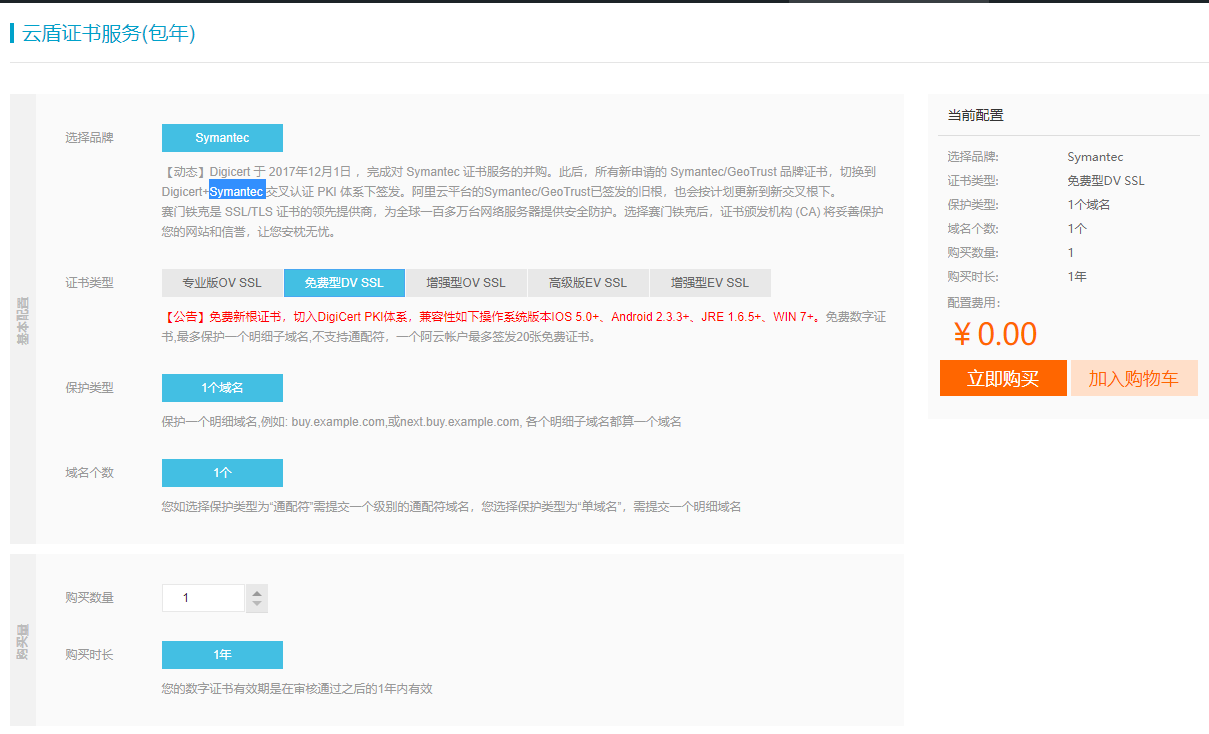Click the 购买数量 label in the form

89,598
